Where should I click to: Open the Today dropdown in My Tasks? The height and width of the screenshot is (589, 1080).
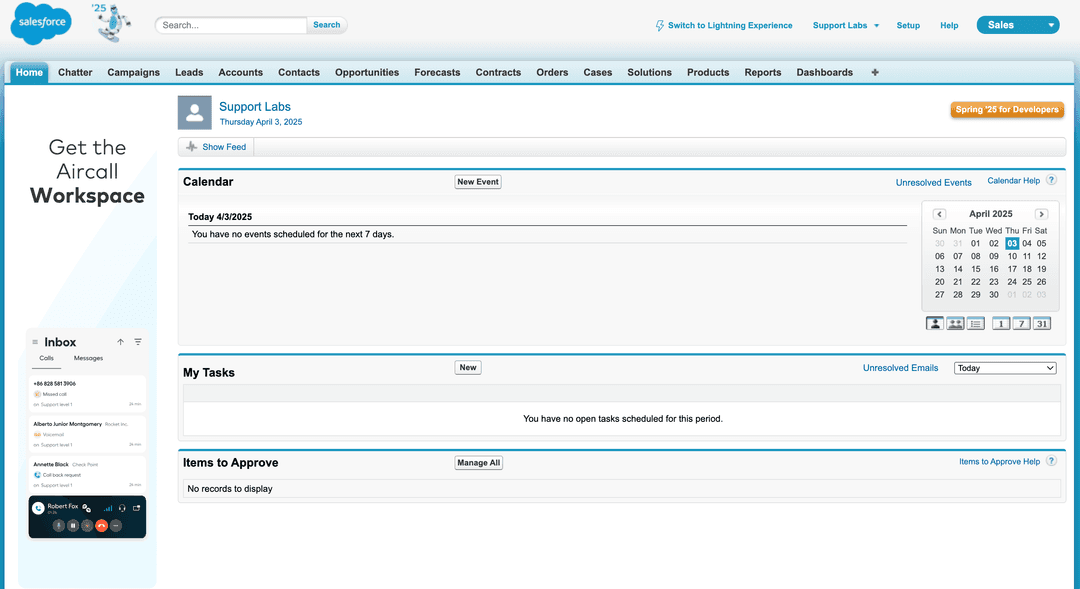pos(1004,367)
